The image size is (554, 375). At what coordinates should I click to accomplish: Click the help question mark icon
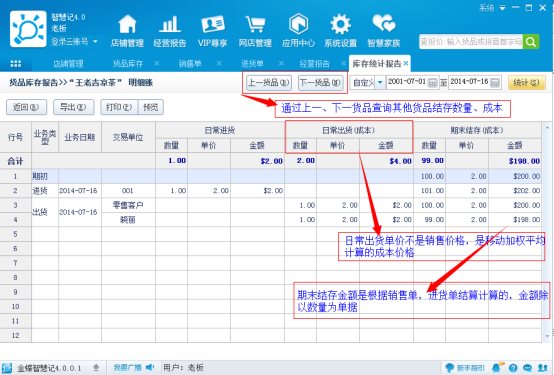pos(513,368)
